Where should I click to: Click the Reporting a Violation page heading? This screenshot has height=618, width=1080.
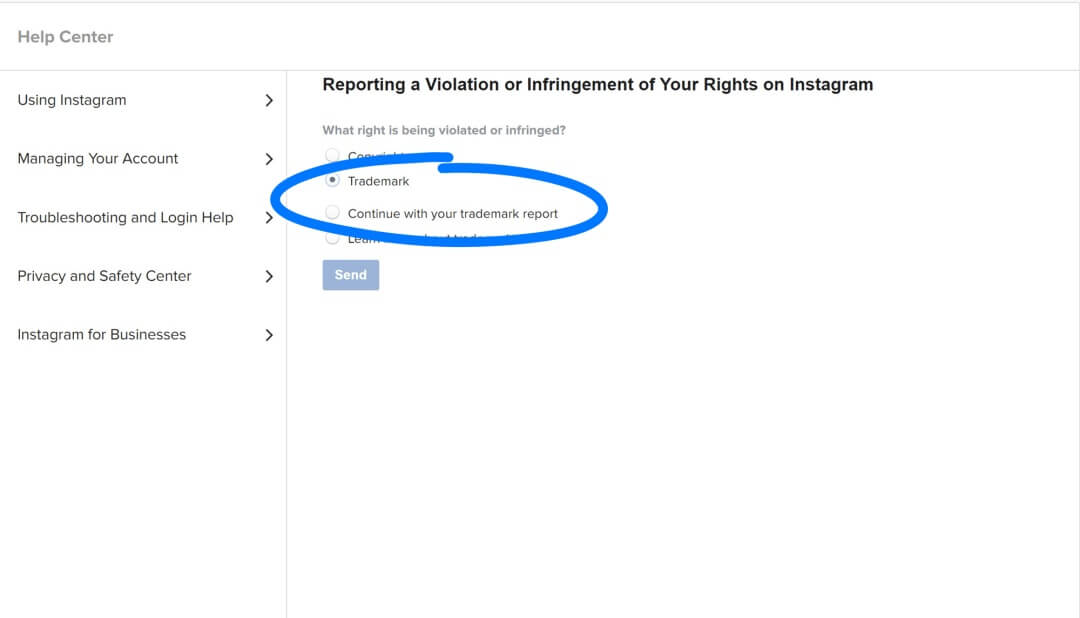(598, 85)
